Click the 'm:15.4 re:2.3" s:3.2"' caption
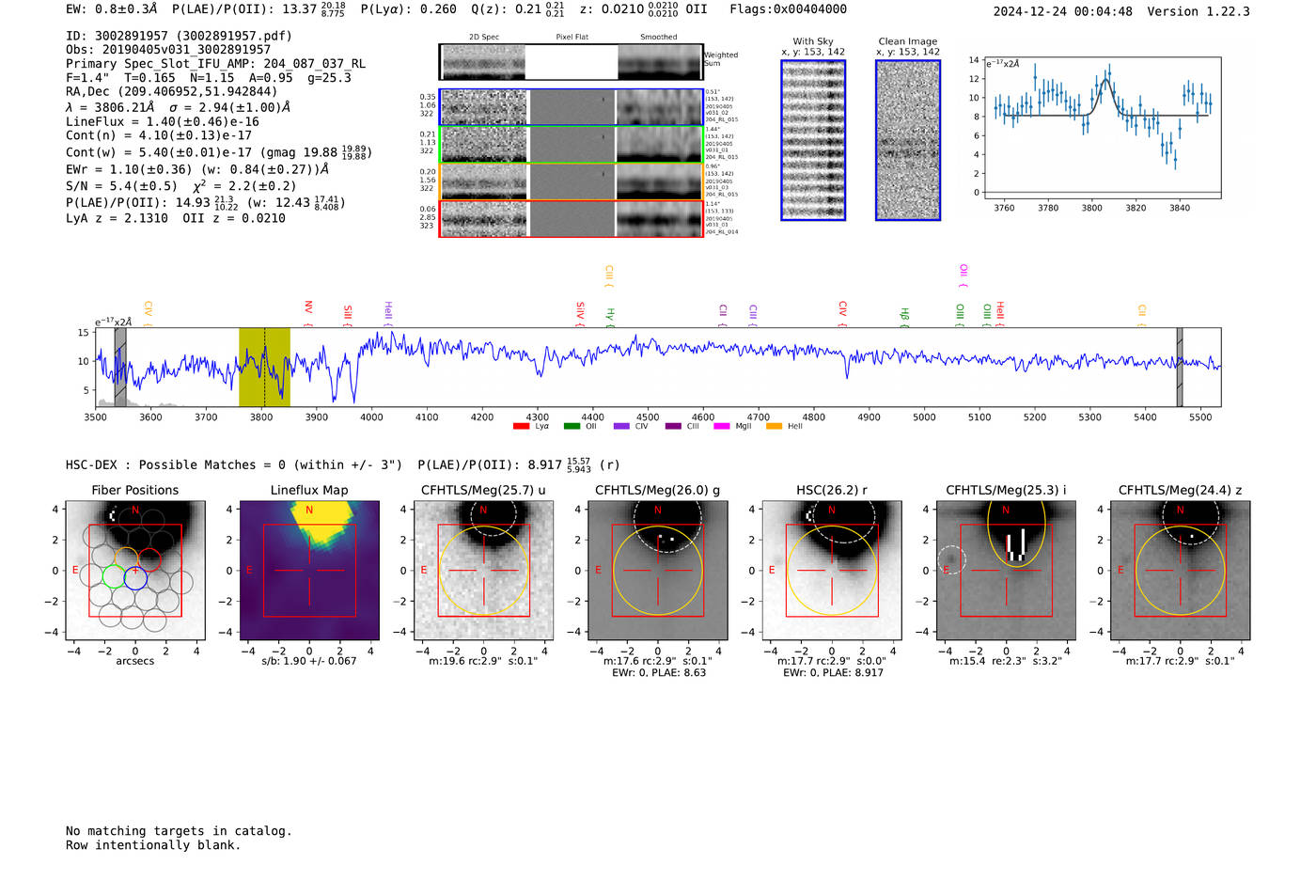This screenshot has width=1316, height=896. (1006, 661)
